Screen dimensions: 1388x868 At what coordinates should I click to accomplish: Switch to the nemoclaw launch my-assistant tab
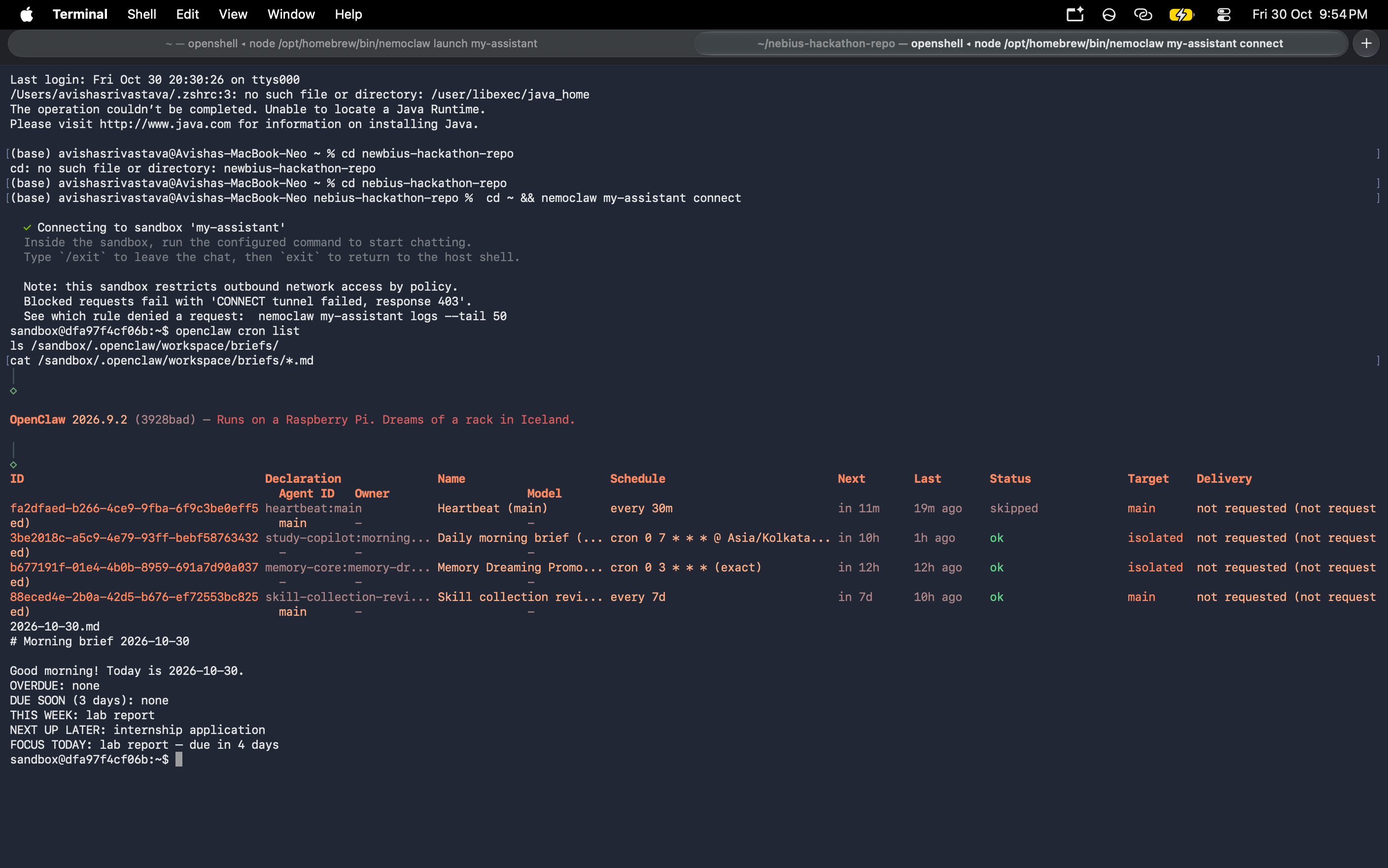tap(351, 44)
